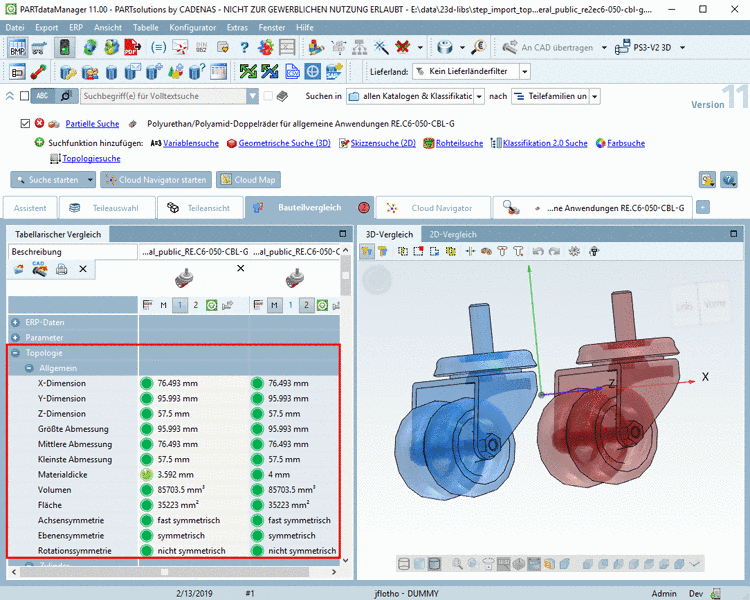Click the gear settings icon in 3D toolbar
This screenshot has height=600, width=750.
[x=574, y=251]
